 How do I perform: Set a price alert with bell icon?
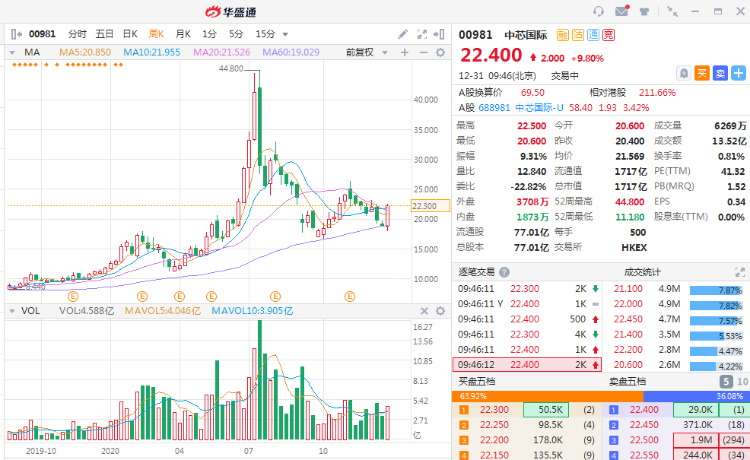point(684,73)
